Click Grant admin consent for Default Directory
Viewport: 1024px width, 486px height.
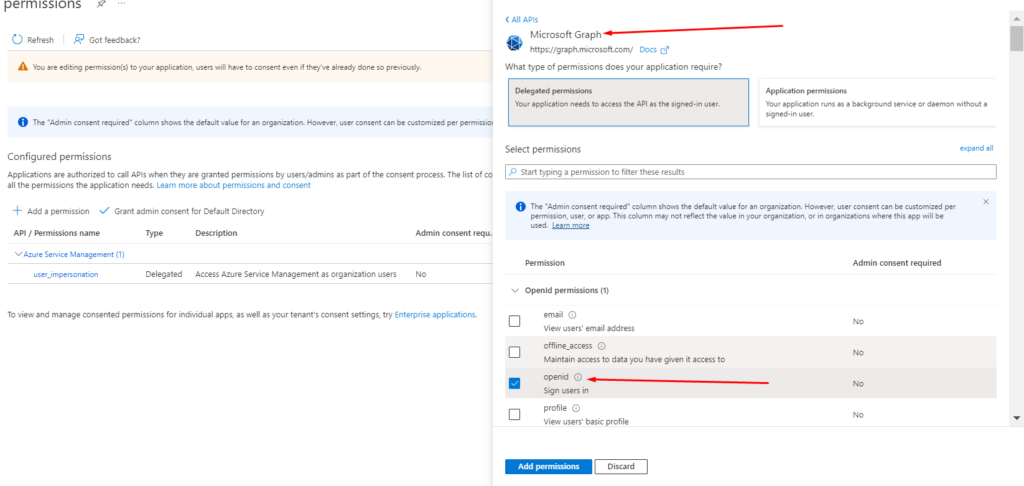click(x=182, y=211)
